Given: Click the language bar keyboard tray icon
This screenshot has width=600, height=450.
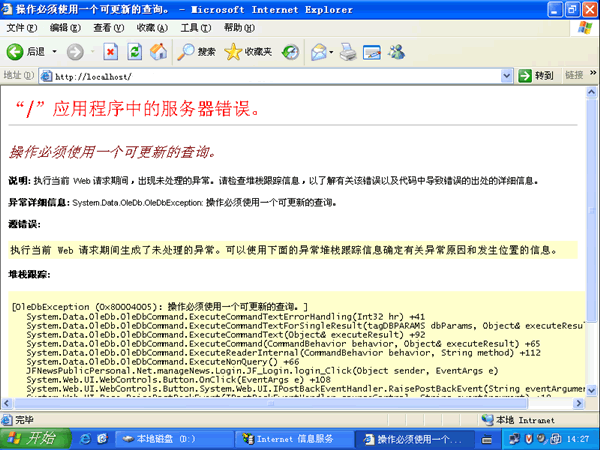Looking at the screenshot, I should (487, 439).
